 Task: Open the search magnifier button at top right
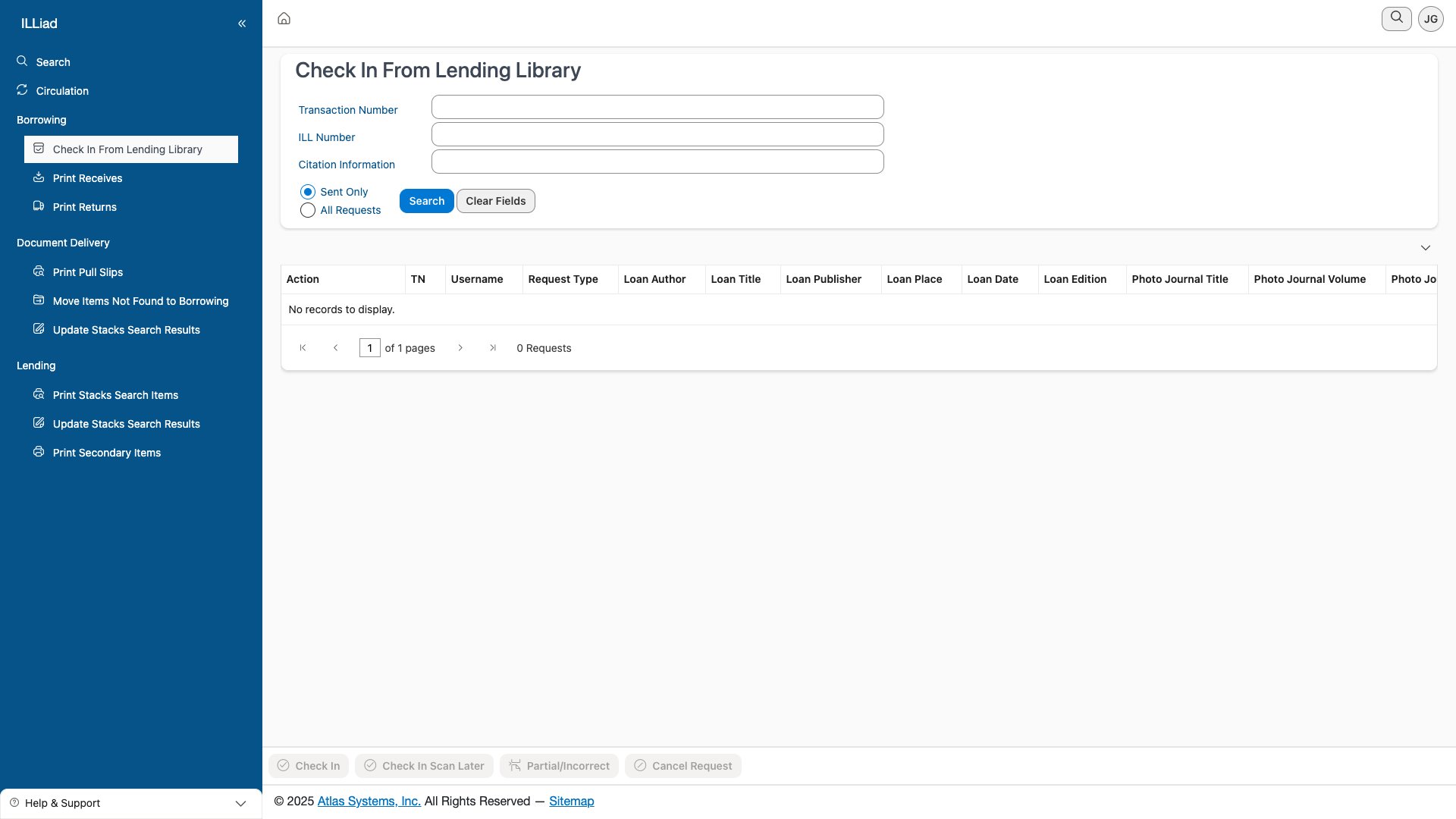pos(1396,18)
